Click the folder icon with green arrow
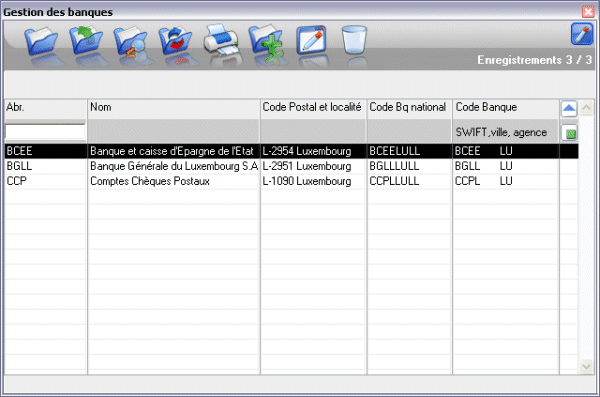The image size is (600, 397). coord(86,40)
